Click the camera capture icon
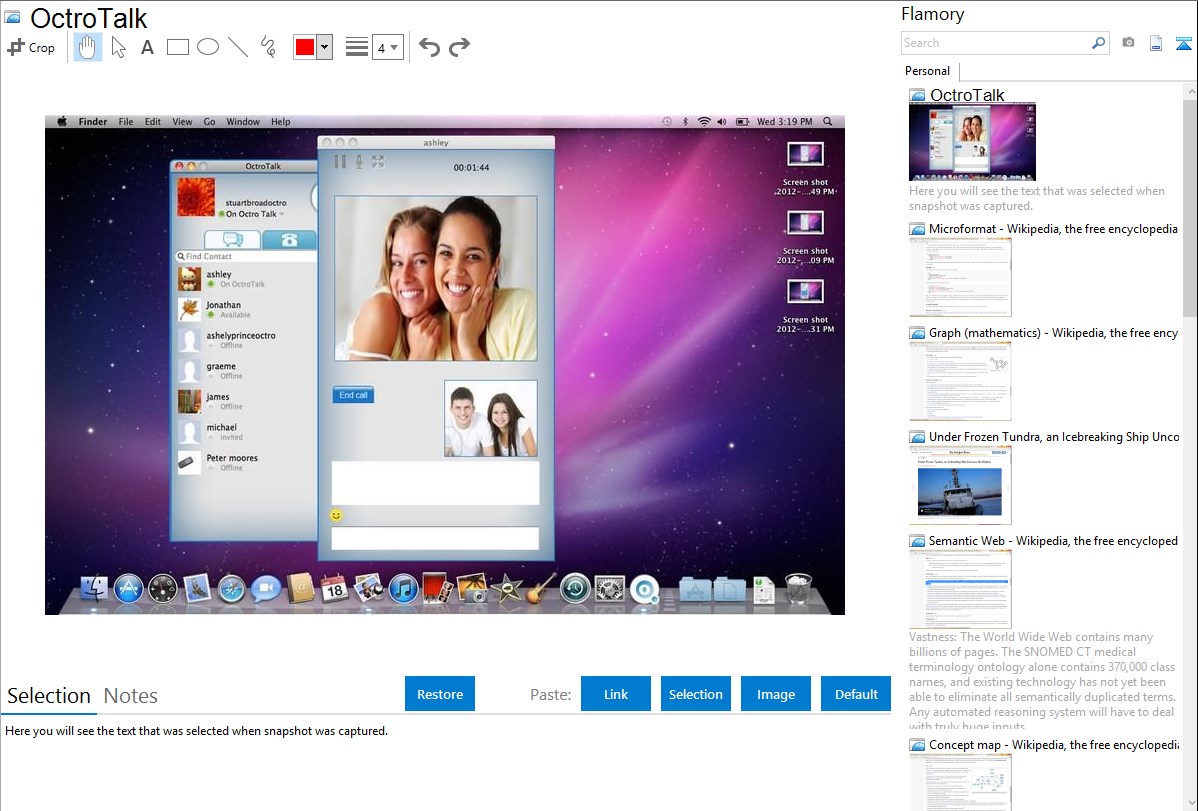Image resolution: width=1198 pixels, height=811 pixels. [1128, 43]
